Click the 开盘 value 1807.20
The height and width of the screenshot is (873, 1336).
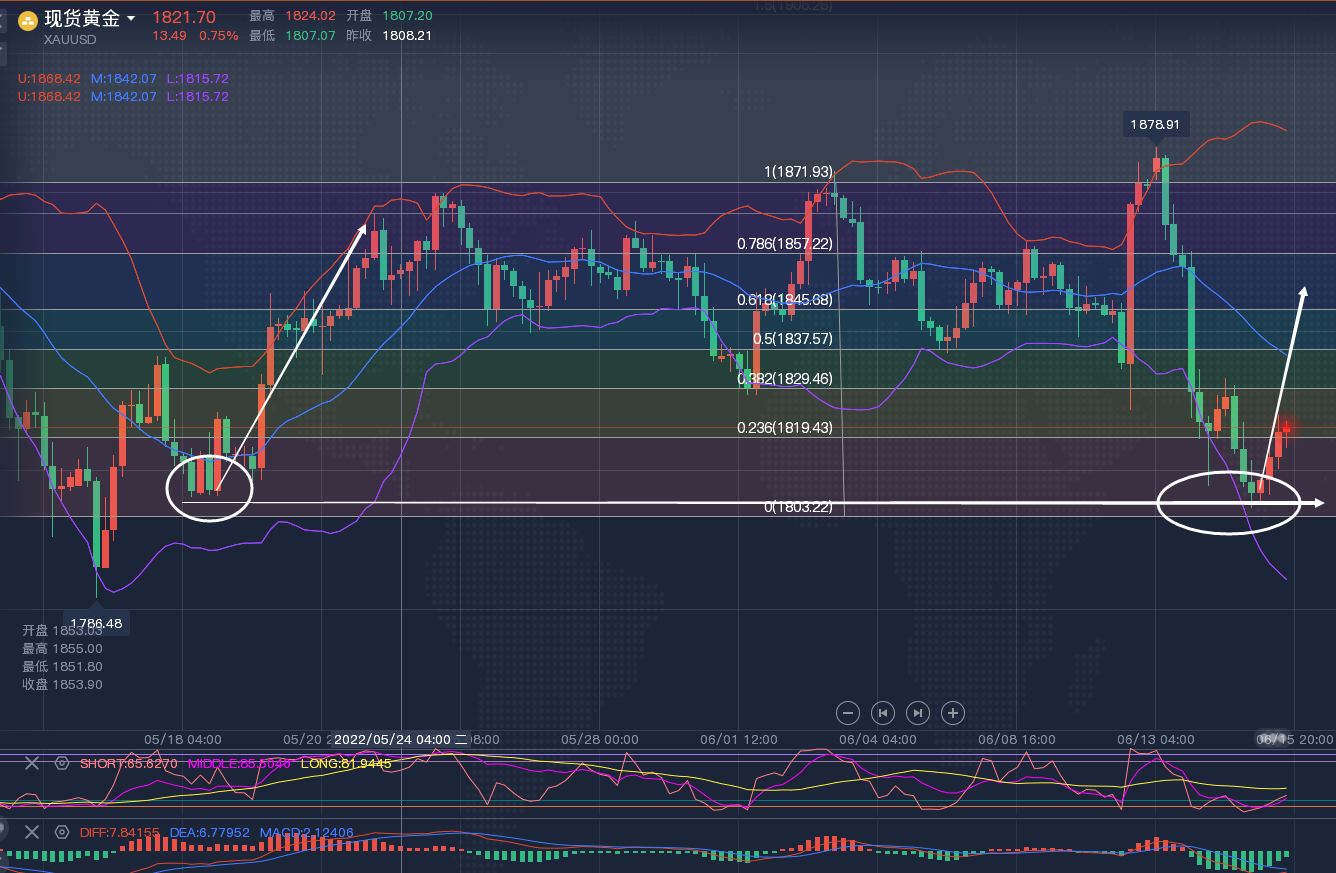[x=407, y=16]
